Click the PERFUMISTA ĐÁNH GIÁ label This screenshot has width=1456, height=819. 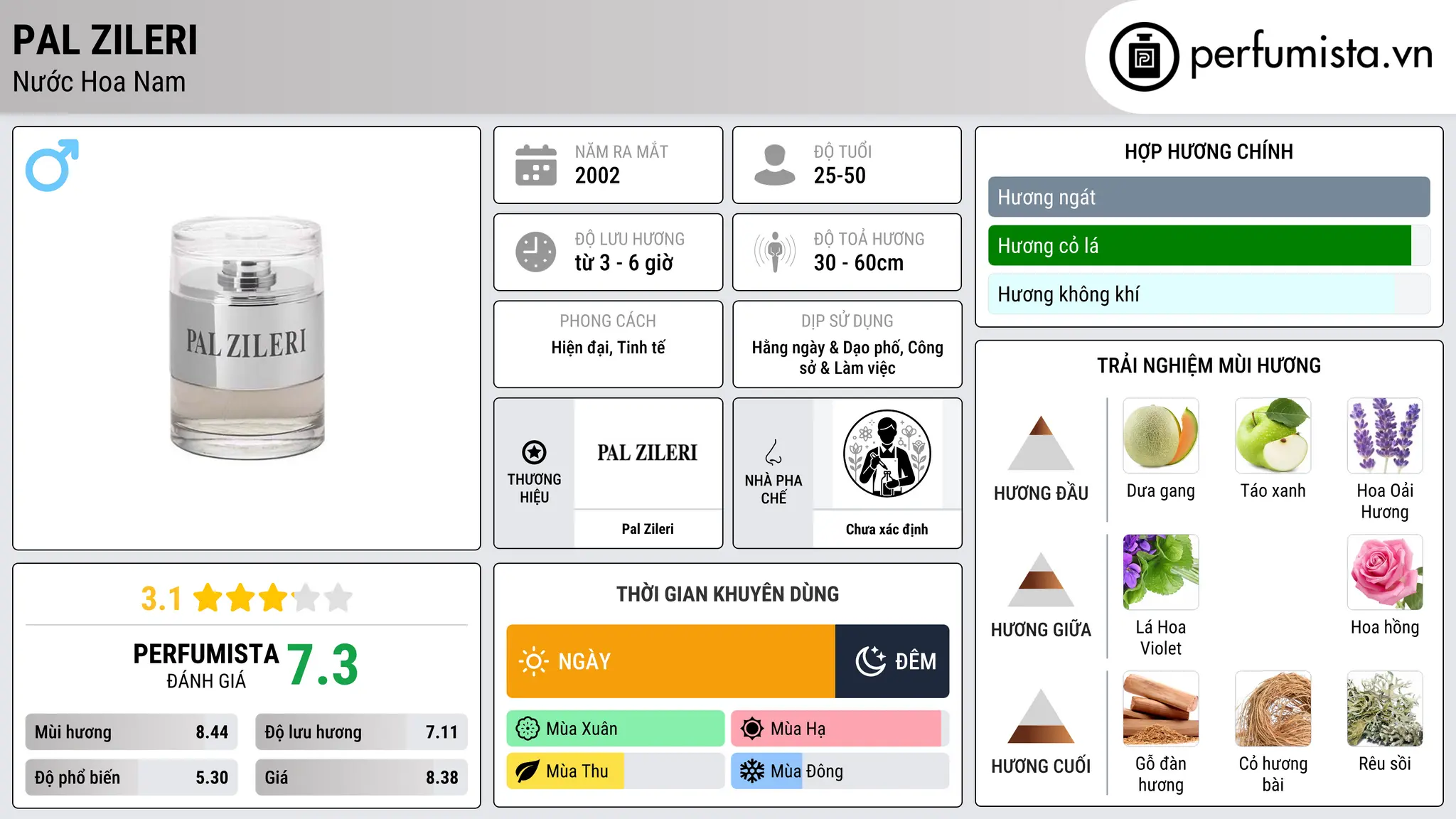coord(206,666)
